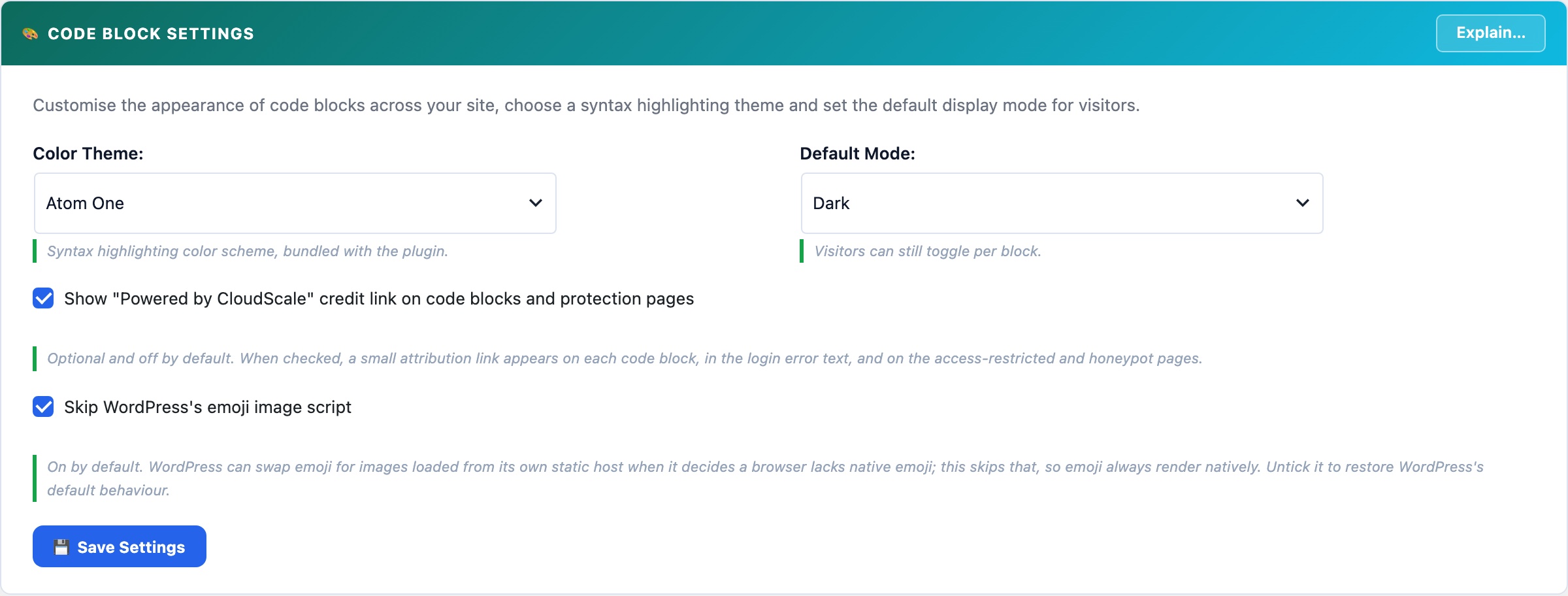The height and width of the screenshot is (596, 1568).
Task: Click the Color Theme label
Action: point(88,154)
